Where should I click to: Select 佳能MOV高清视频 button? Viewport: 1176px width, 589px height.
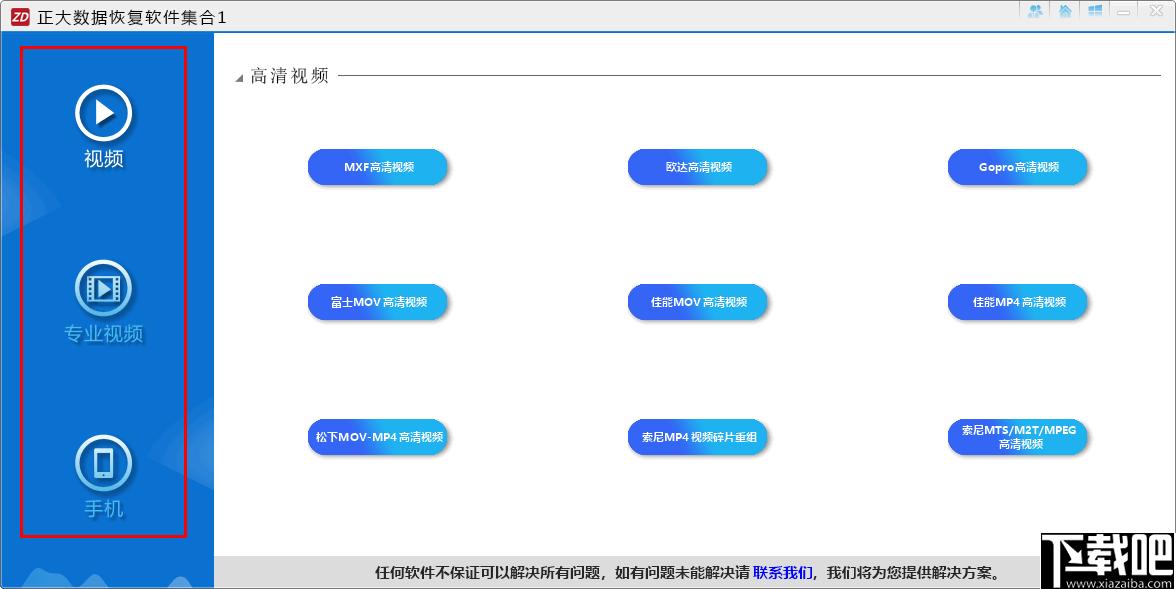pyautogui.click(x=698, y=302)
